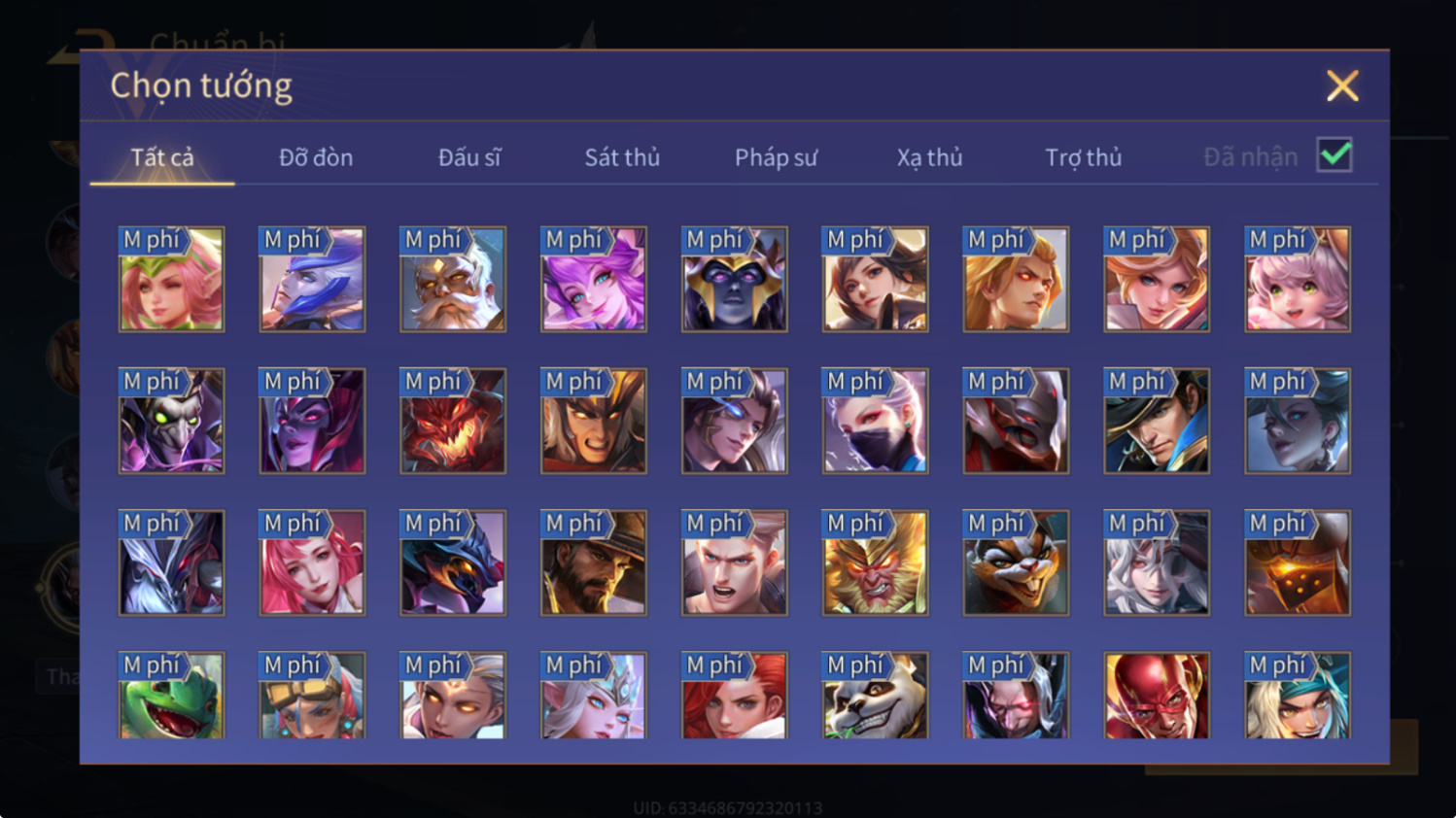
Task: Switch to the Pháp sư tab
Action: pyautogui.click(x=776, y=157)
